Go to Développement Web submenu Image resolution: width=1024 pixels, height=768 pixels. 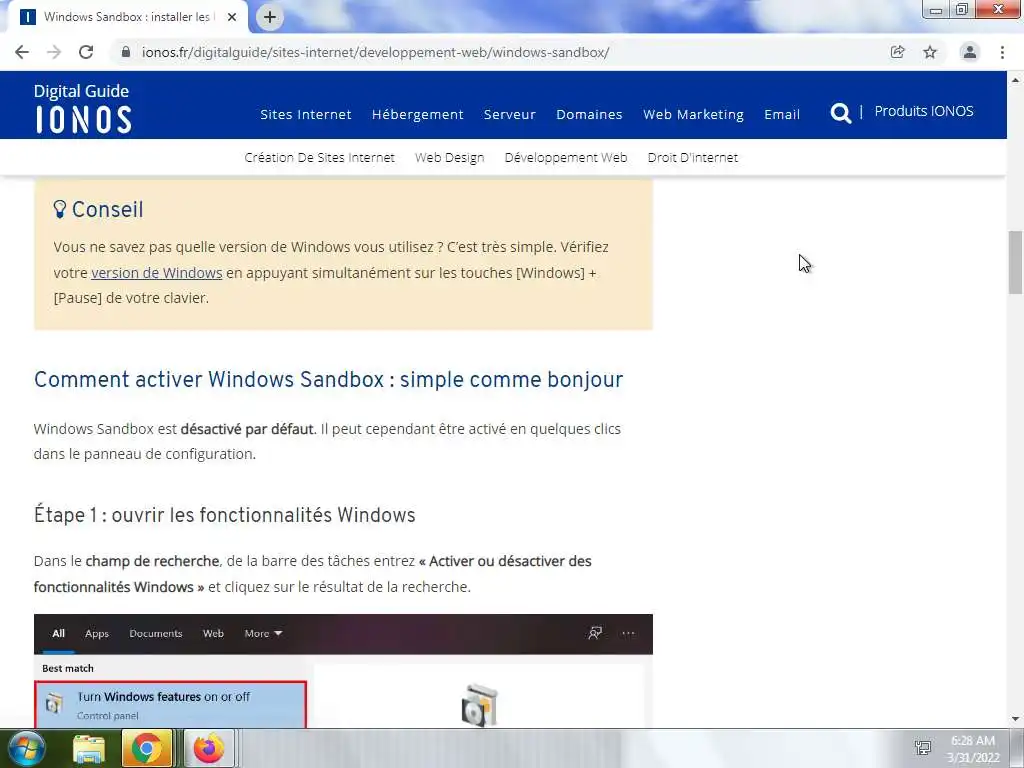(566, 157)
